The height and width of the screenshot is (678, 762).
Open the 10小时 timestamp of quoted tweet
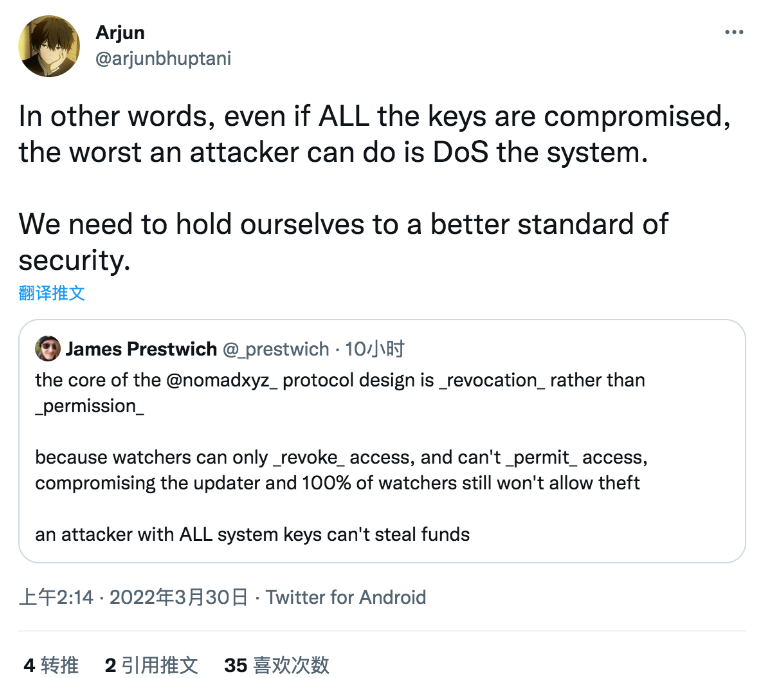click(x=374, y=349)
